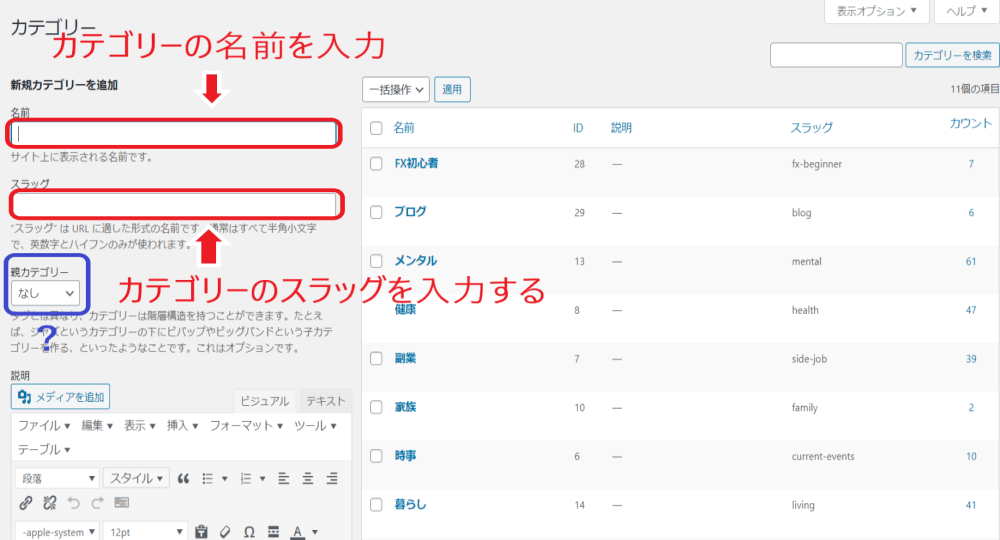Align text left in the editor
The width and height of the screenshot is (1000, 540).
click(283, 478)
